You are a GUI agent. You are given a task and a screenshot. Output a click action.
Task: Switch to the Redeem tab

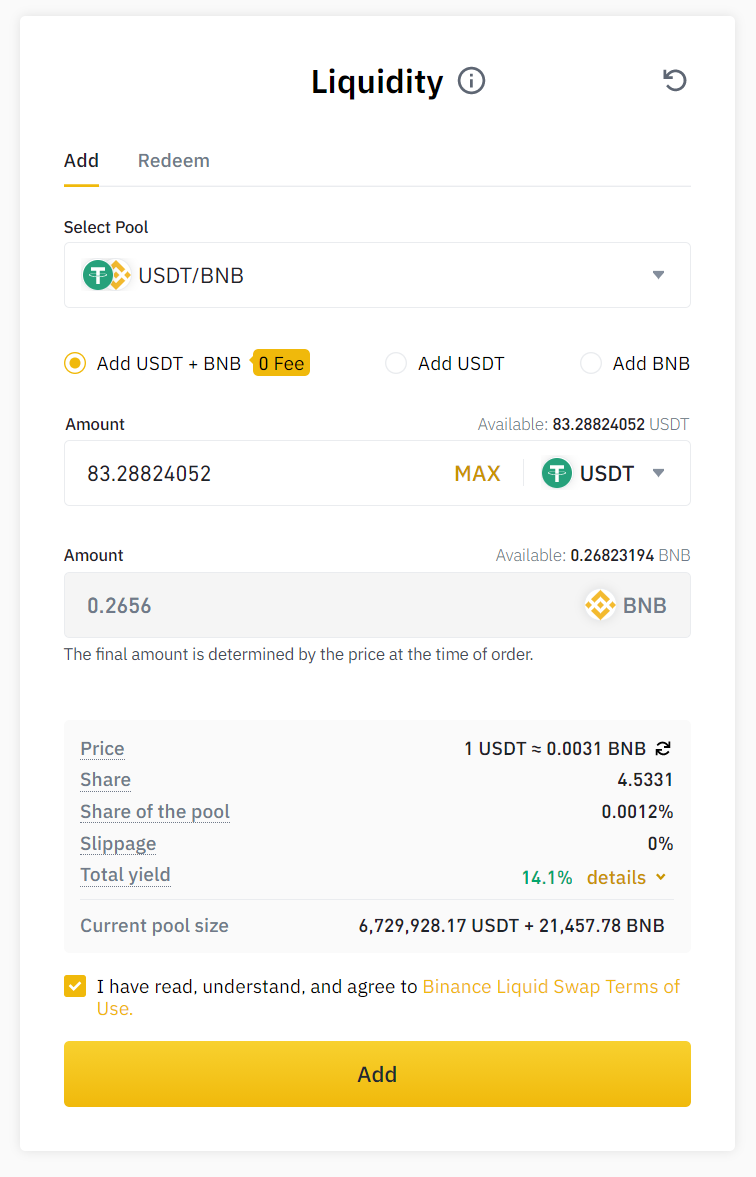174,161
